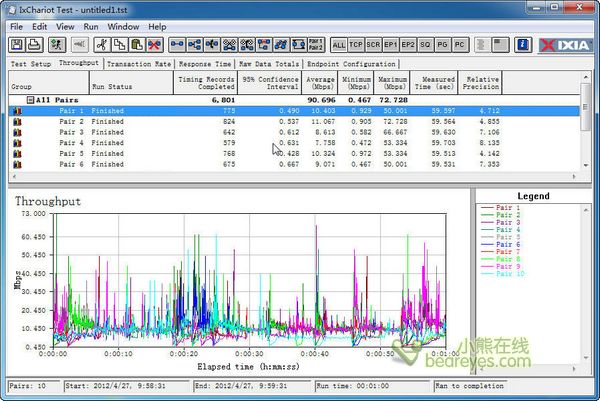
Task: Toggle the EP1 endpoint grouping button
Action: click(x=390, y=45)
